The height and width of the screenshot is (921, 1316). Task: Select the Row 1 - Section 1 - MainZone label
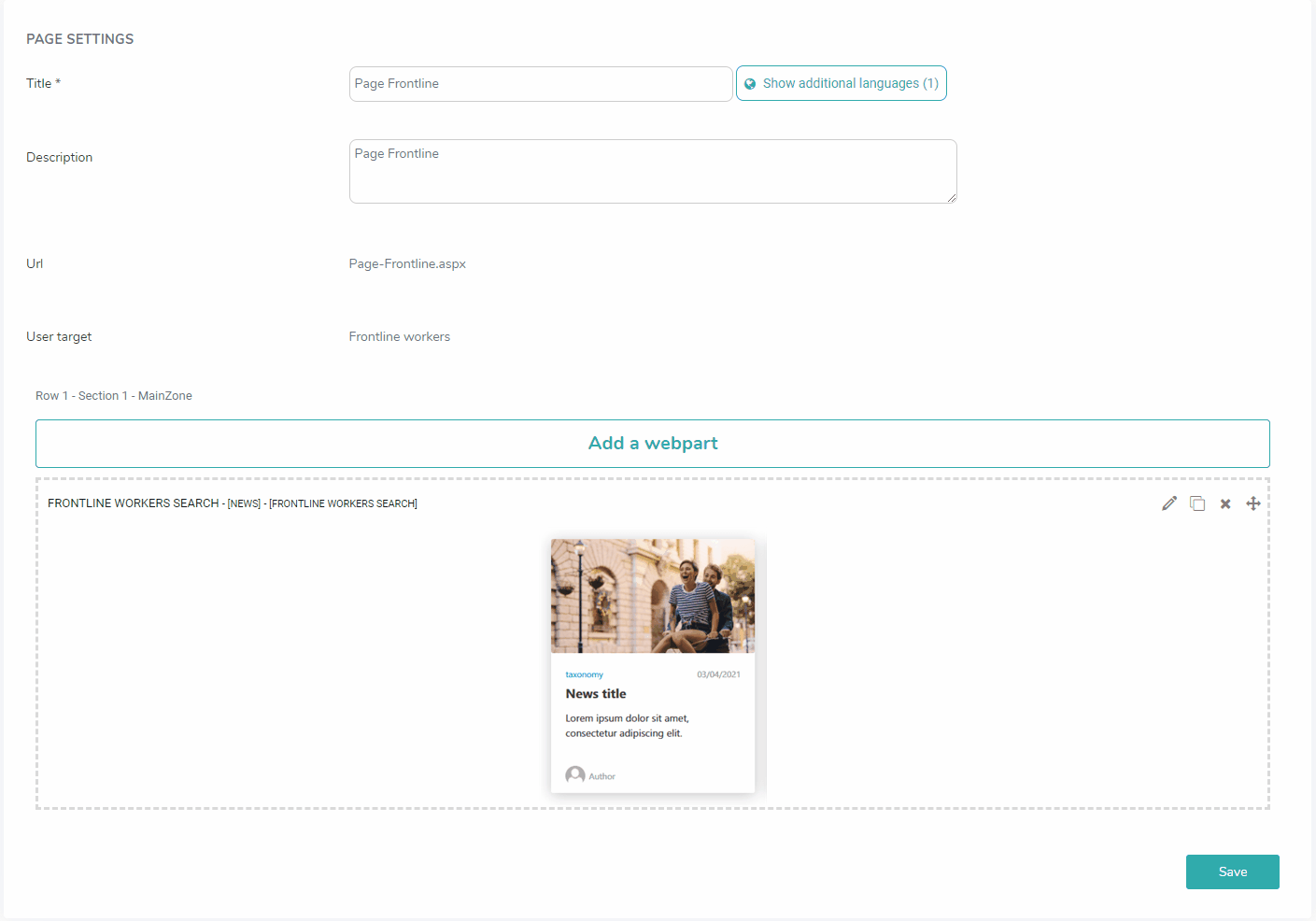pos(113,395)
